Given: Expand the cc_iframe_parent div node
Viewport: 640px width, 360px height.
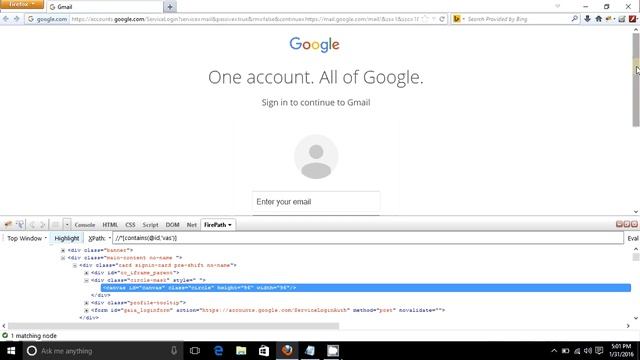Looking at the screenshot, I should click(x=86, y=273).
